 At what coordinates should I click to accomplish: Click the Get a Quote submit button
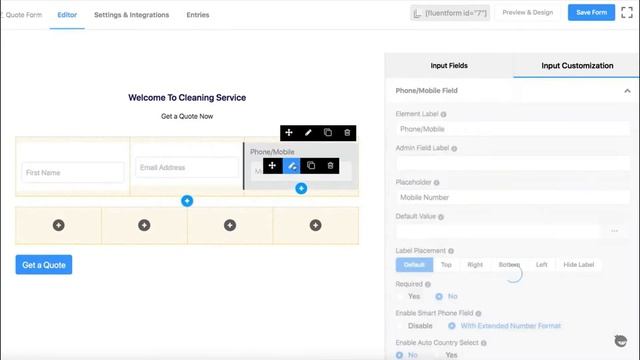44,265
